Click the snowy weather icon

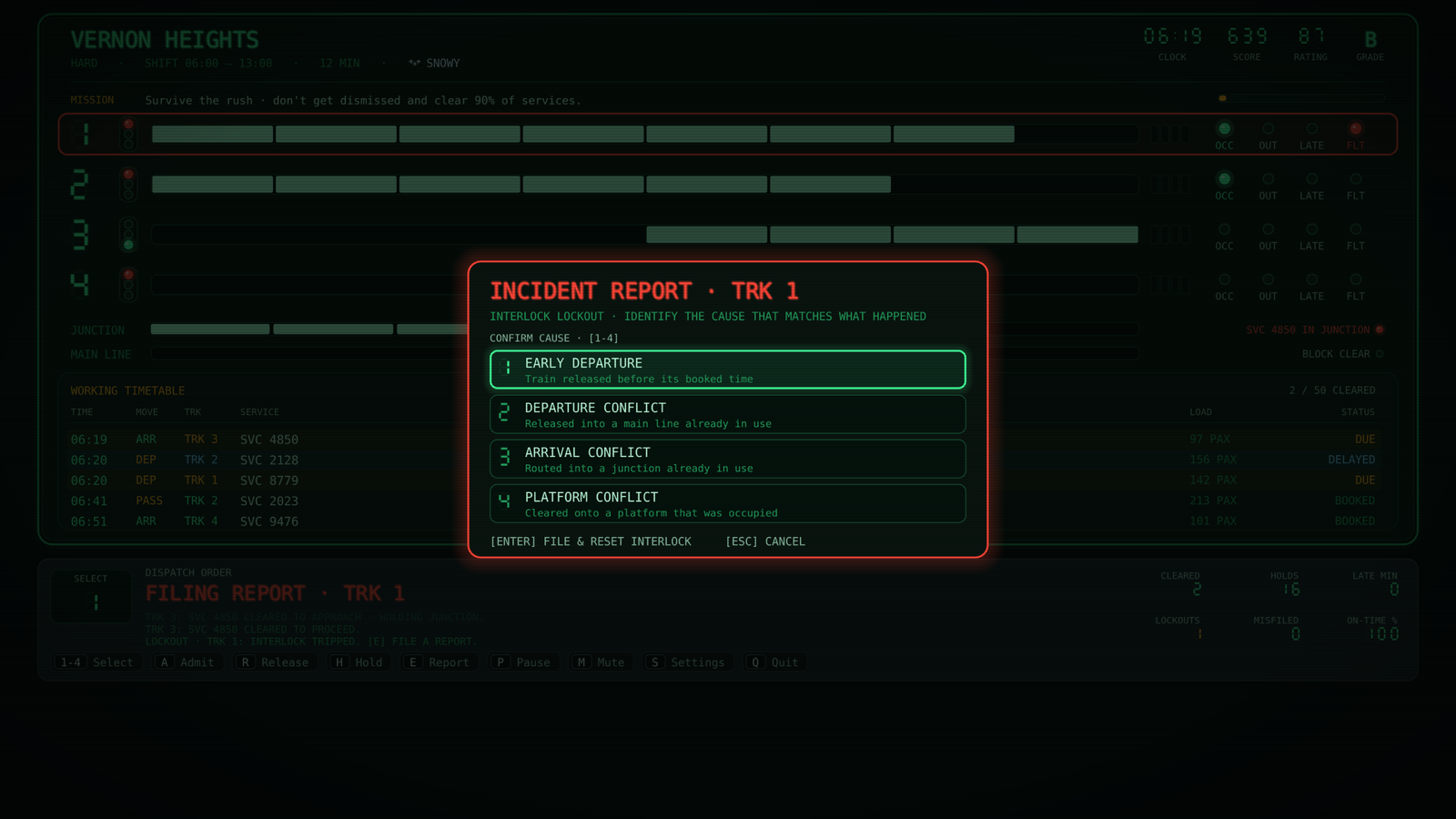[415, 63]
